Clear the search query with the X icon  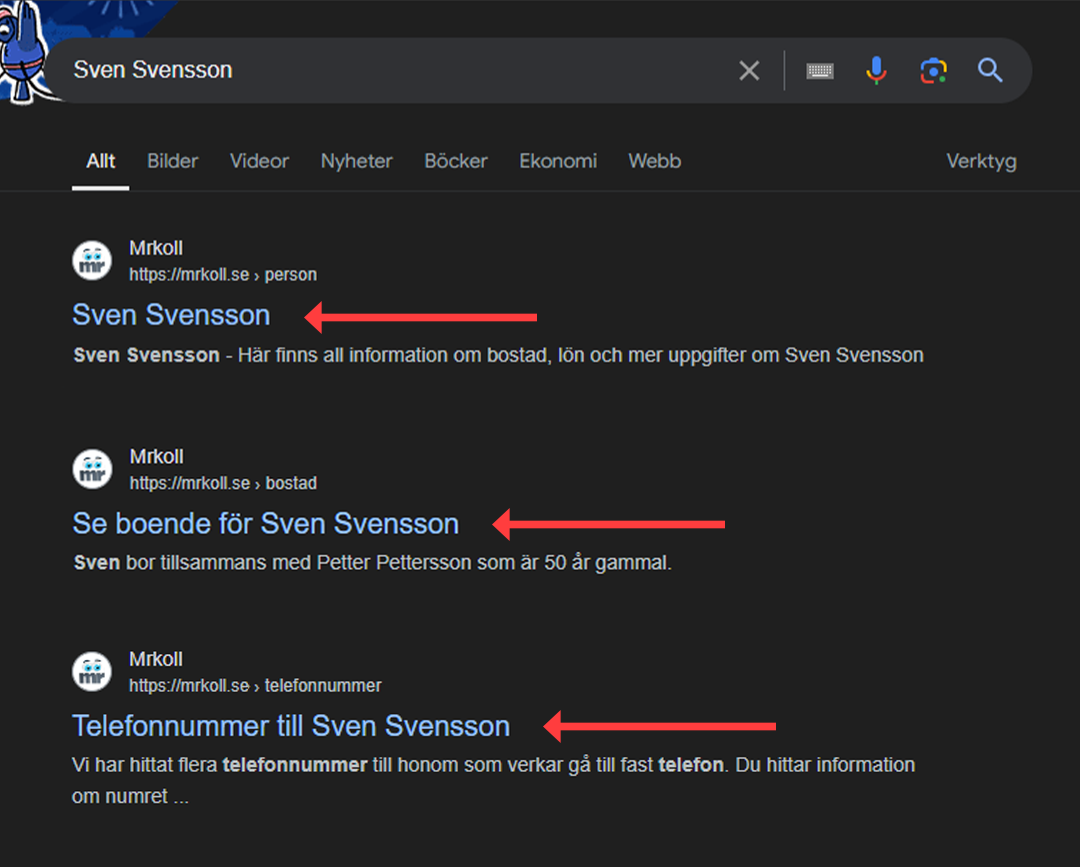[x=749, y=70]
